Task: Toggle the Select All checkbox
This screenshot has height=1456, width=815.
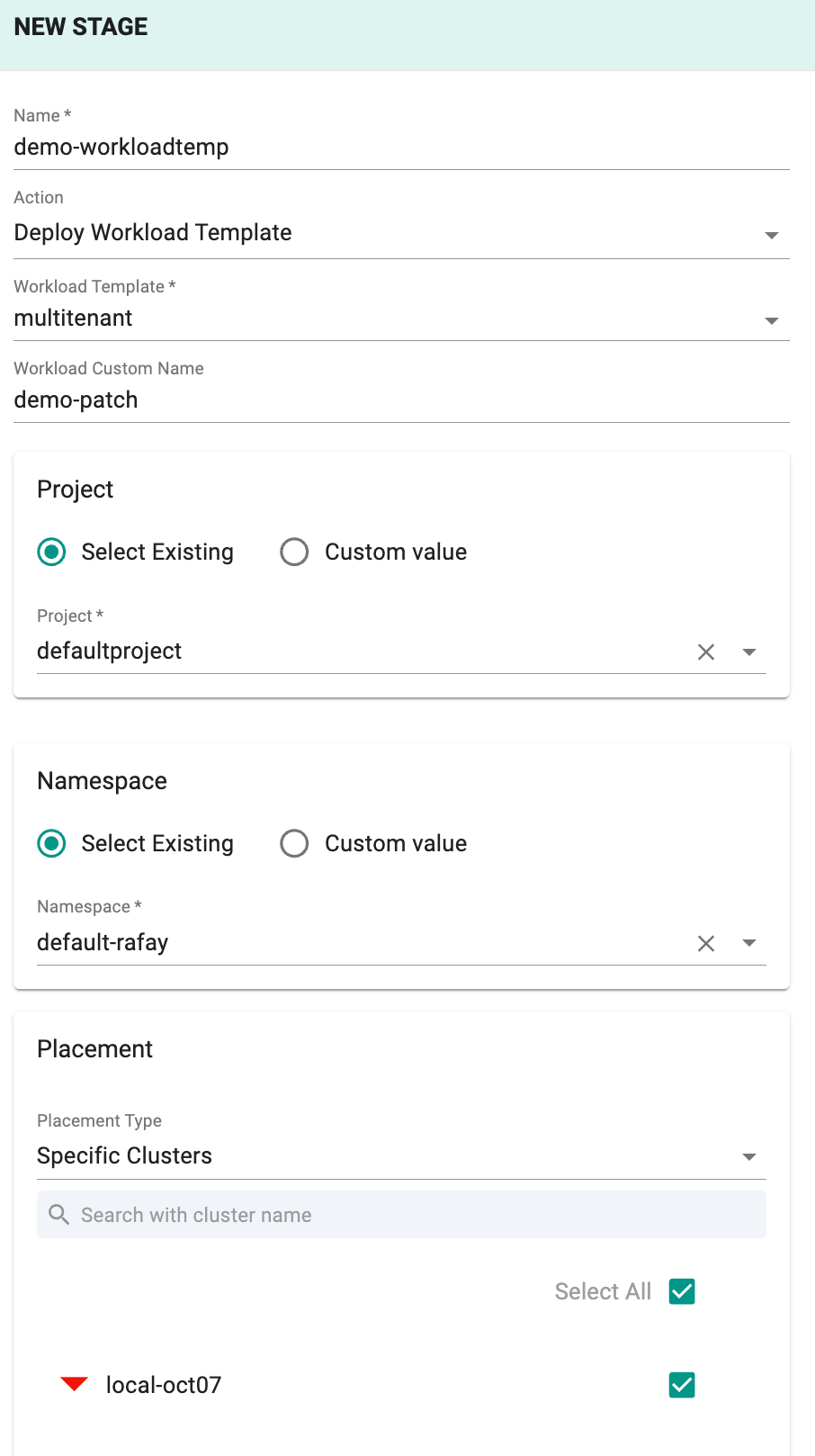Action: point(682,1291)
